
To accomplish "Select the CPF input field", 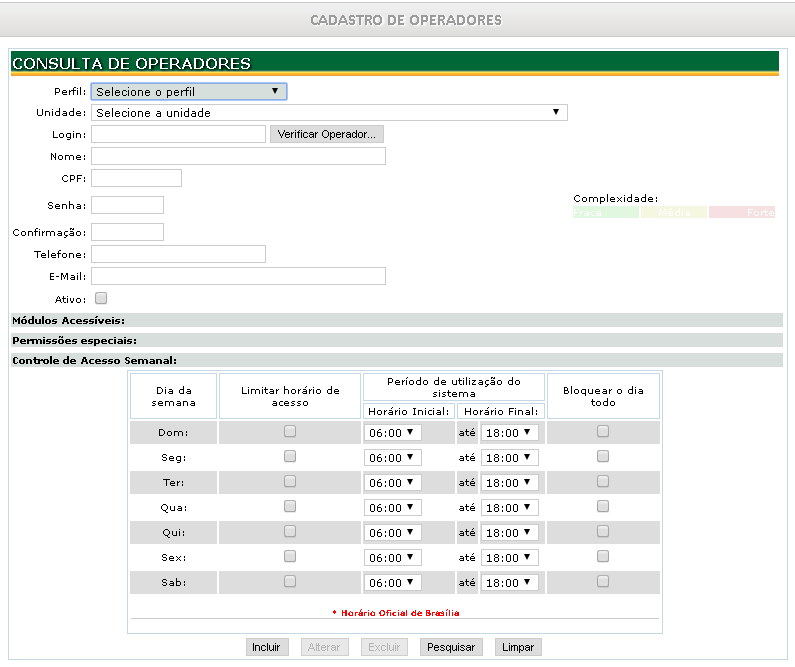I will (136, 178).
